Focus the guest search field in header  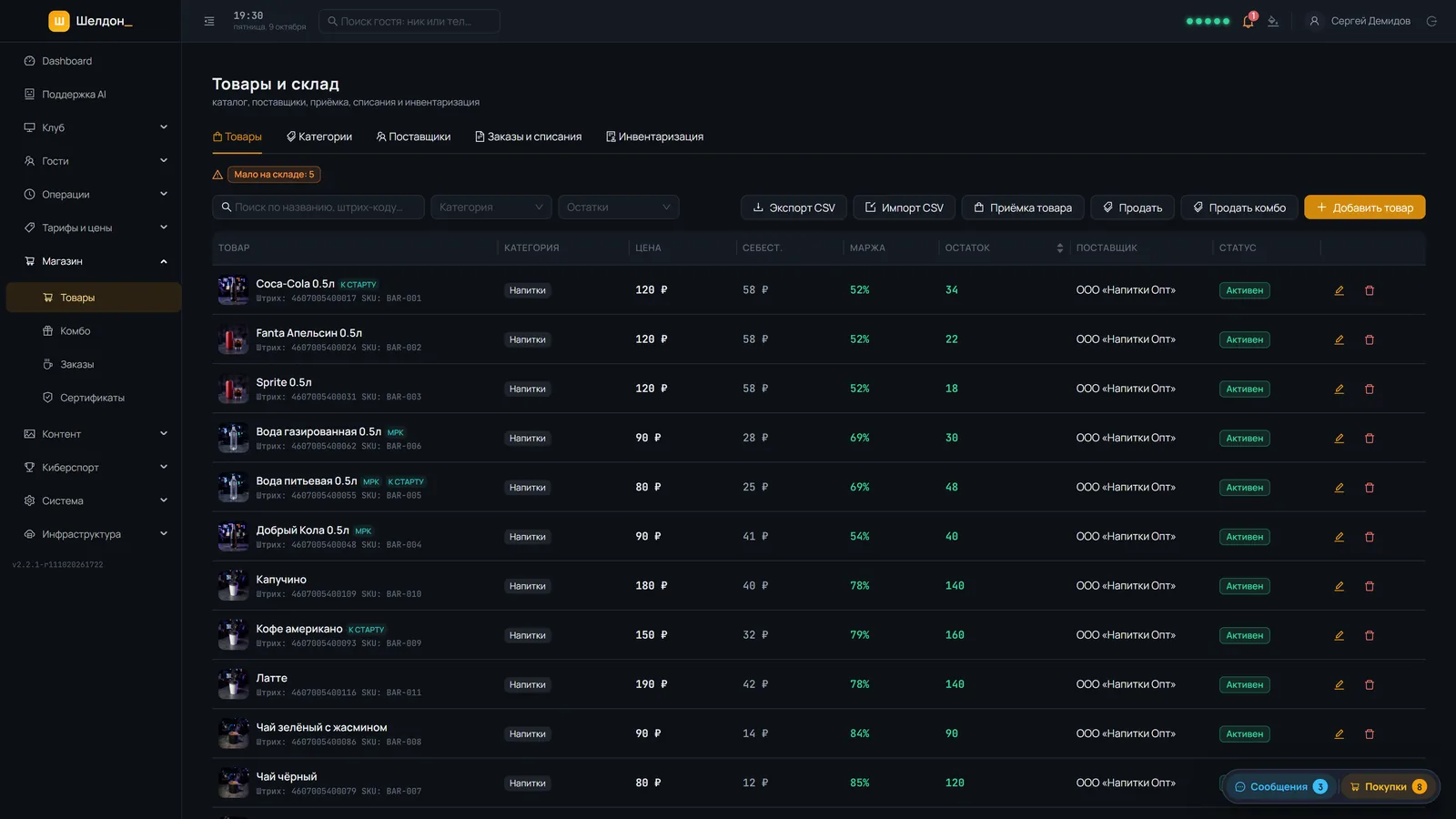[x=409, y=21]
